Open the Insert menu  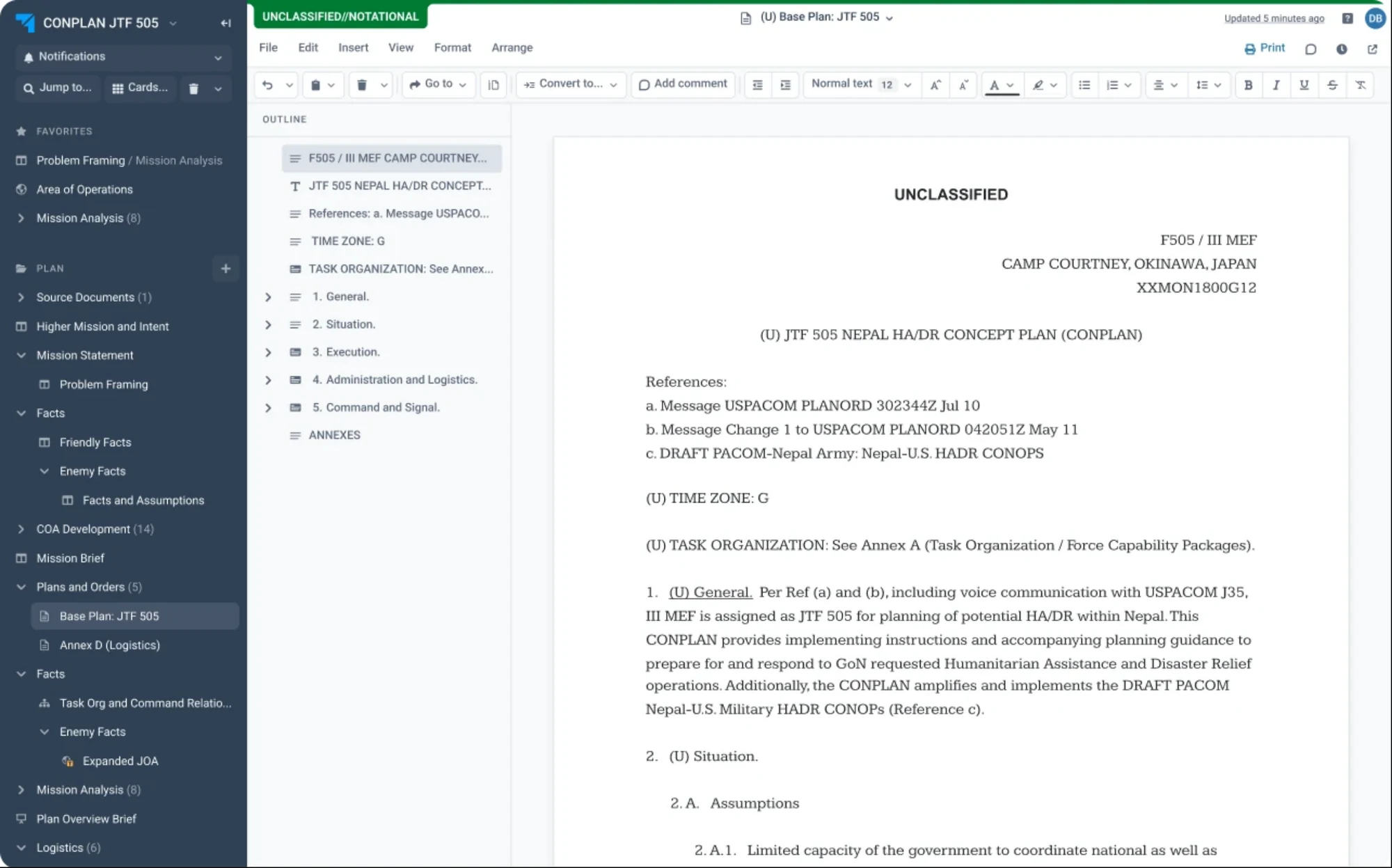353,47
